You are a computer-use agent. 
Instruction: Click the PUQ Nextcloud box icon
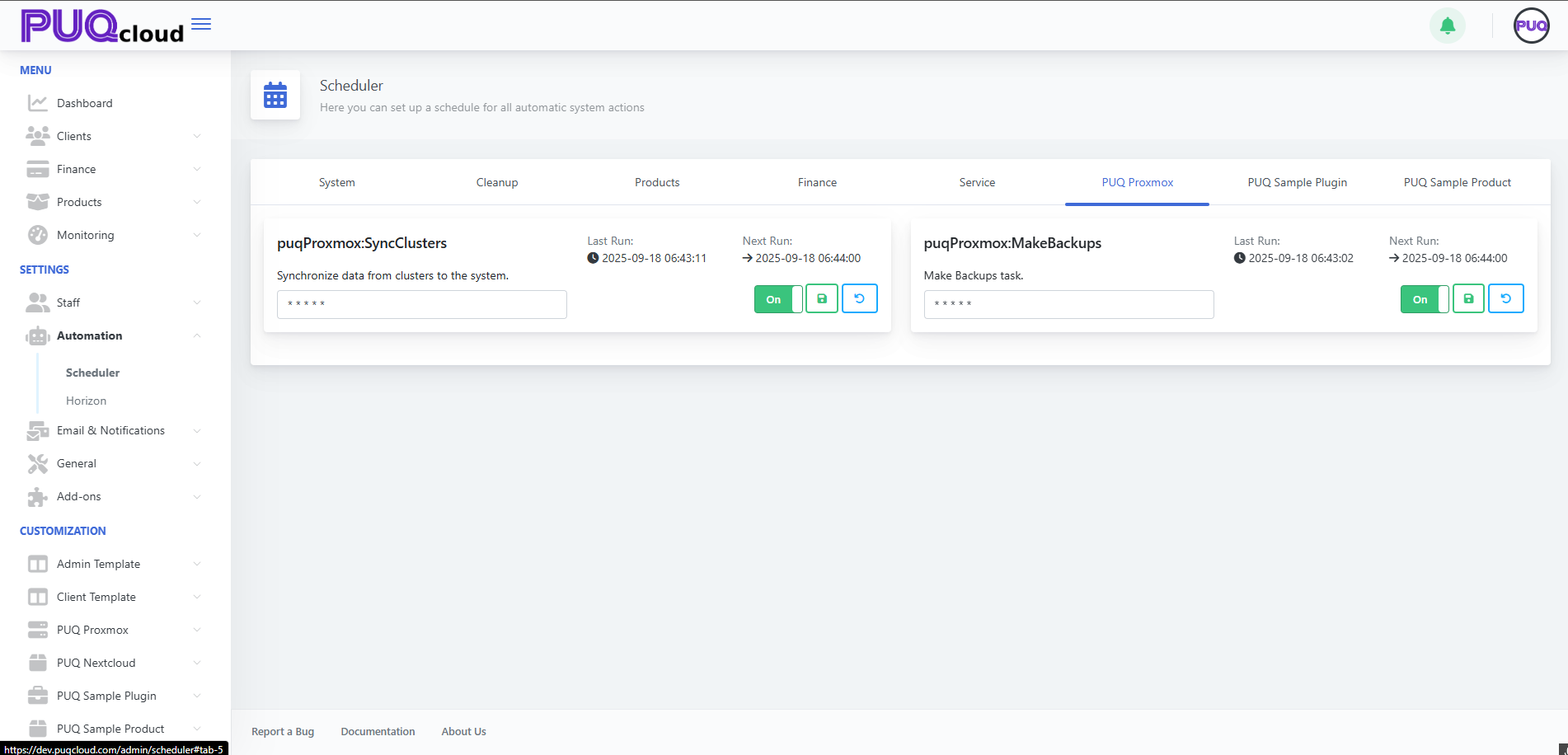pyautogui.click(x=38, y=663)
